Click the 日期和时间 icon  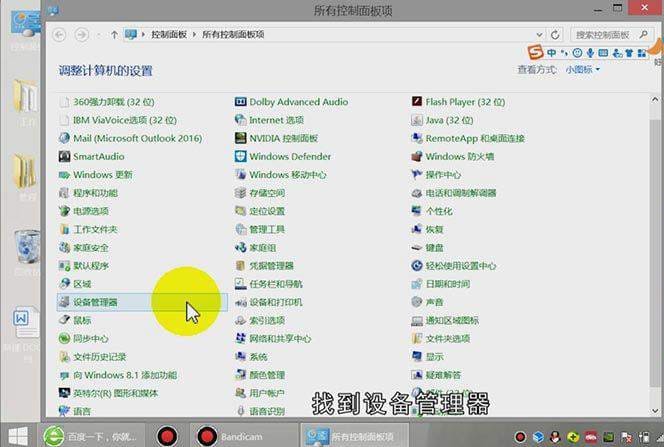click(417, 284)
